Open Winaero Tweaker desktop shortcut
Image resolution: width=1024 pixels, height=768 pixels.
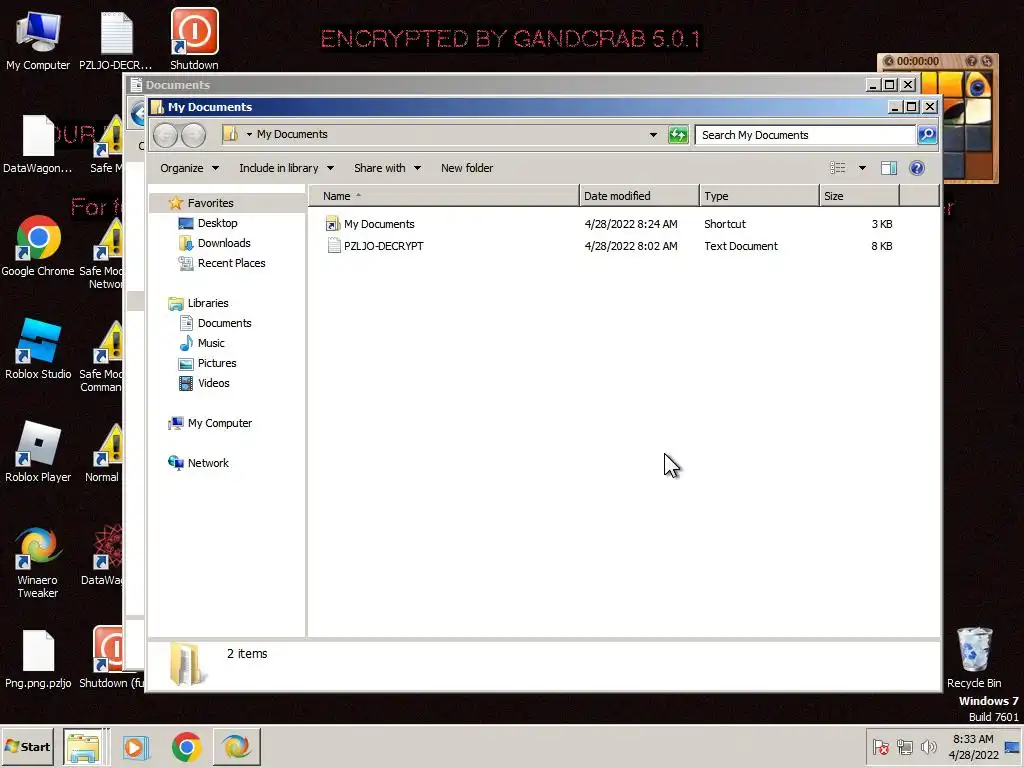[x=38, y=562]
